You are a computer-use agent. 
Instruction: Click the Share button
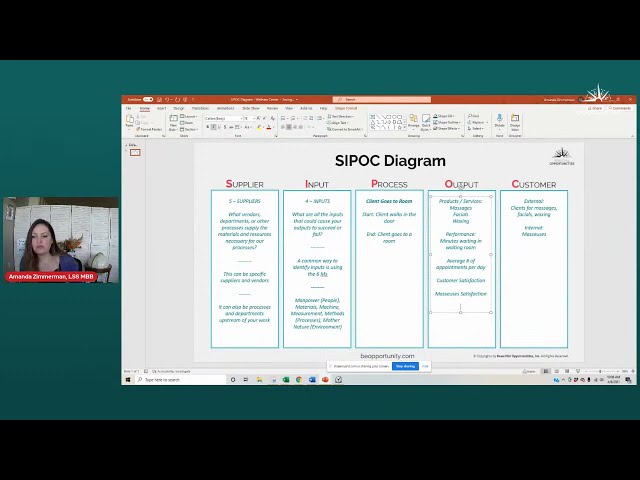[x=595, y=109]
